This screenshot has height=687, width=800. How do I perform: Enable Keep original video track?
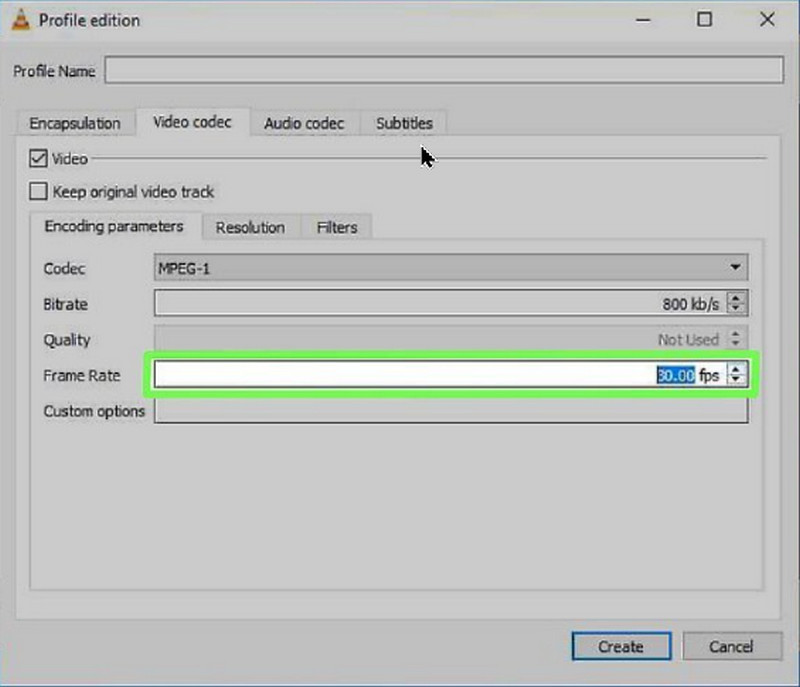[38, 192]
